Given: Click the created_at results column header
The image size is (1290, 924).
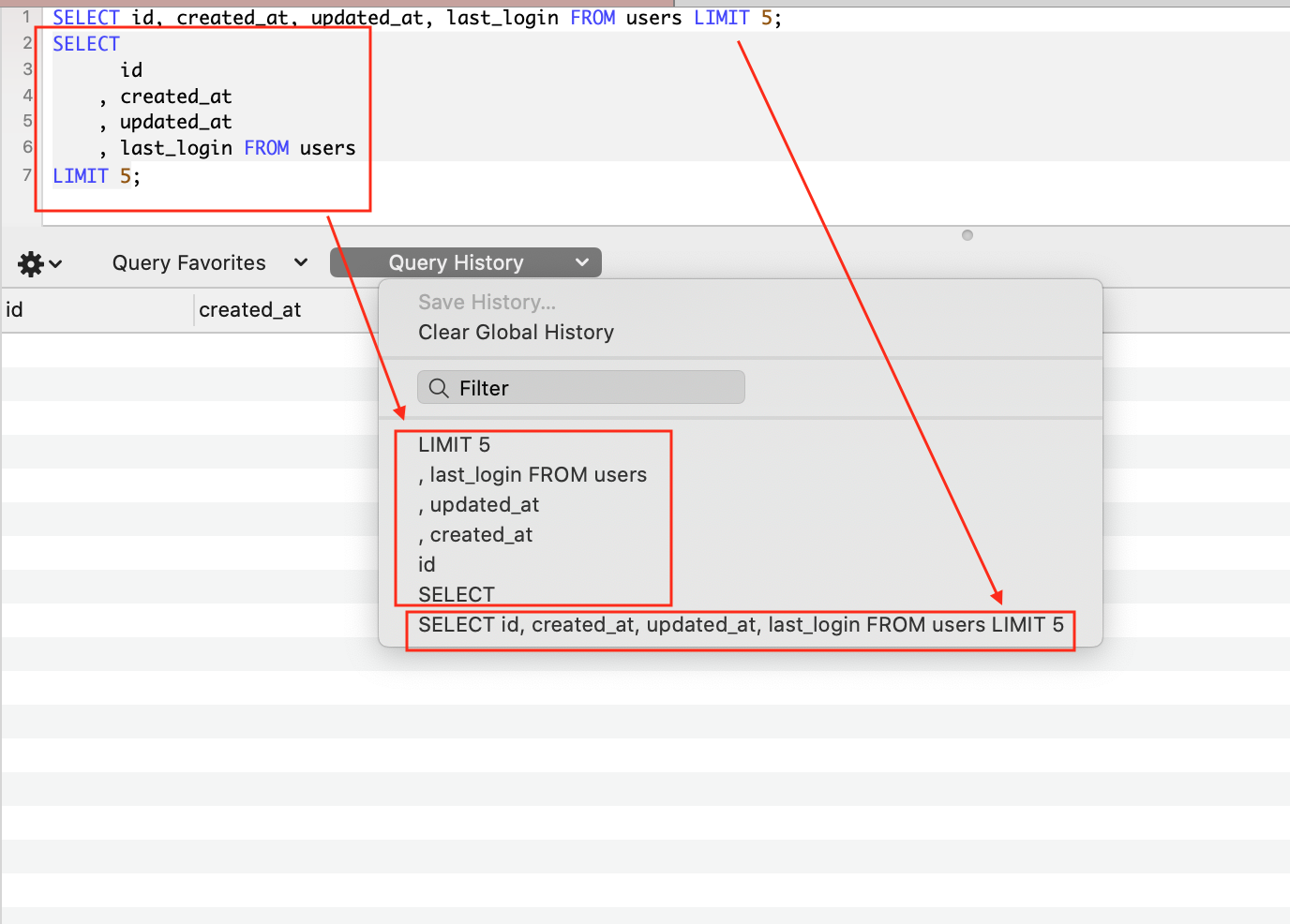Looking at the screenshot, I should point(250,310).
